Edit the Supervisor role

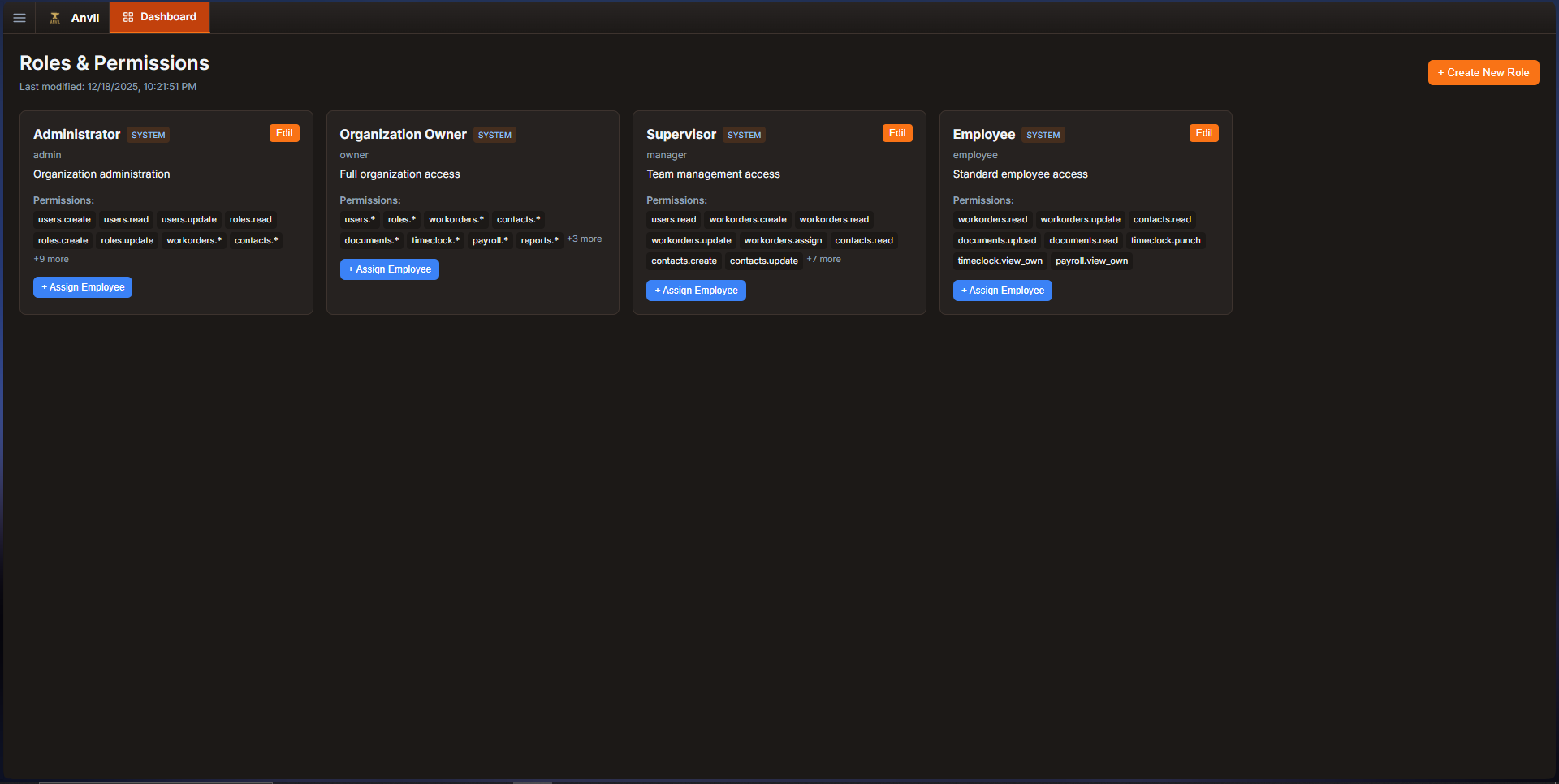[896, 132]
